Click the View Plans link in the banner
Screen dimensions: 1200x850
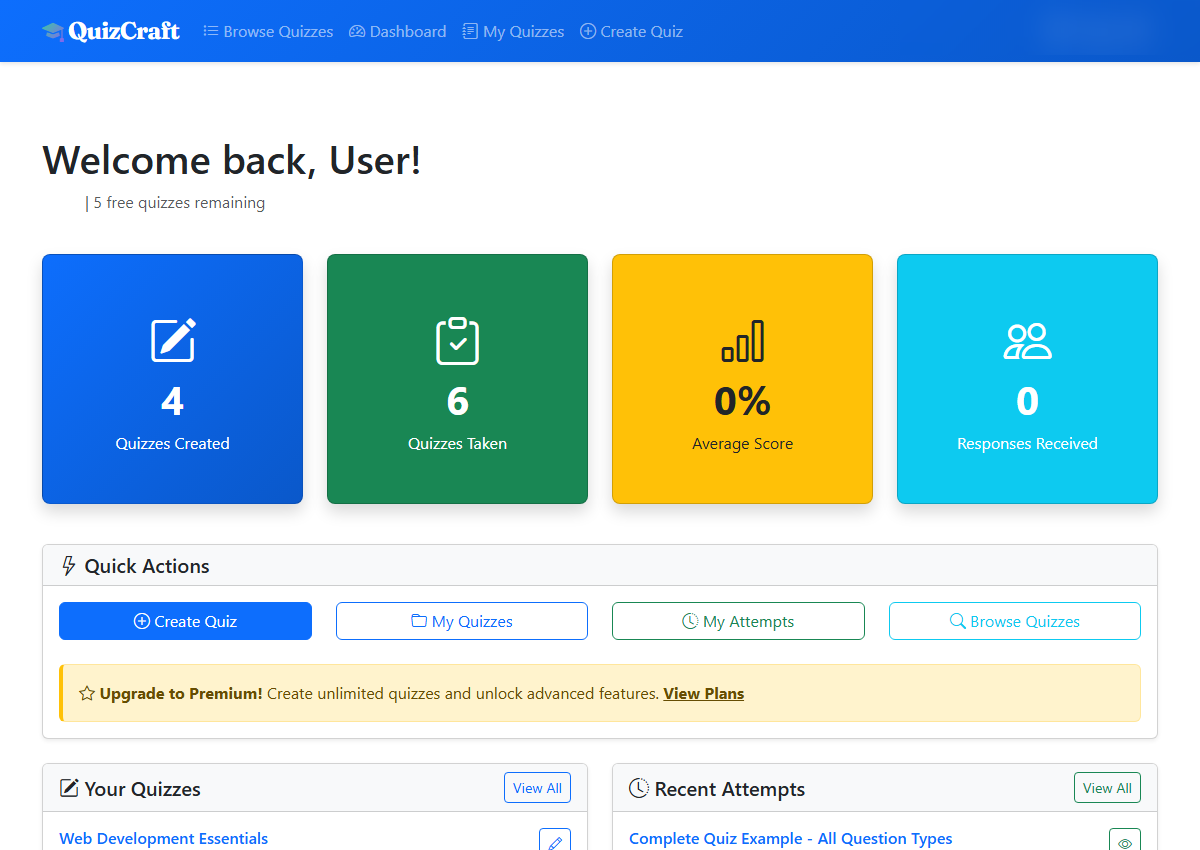pyautogui.click(x=703, y=693)
